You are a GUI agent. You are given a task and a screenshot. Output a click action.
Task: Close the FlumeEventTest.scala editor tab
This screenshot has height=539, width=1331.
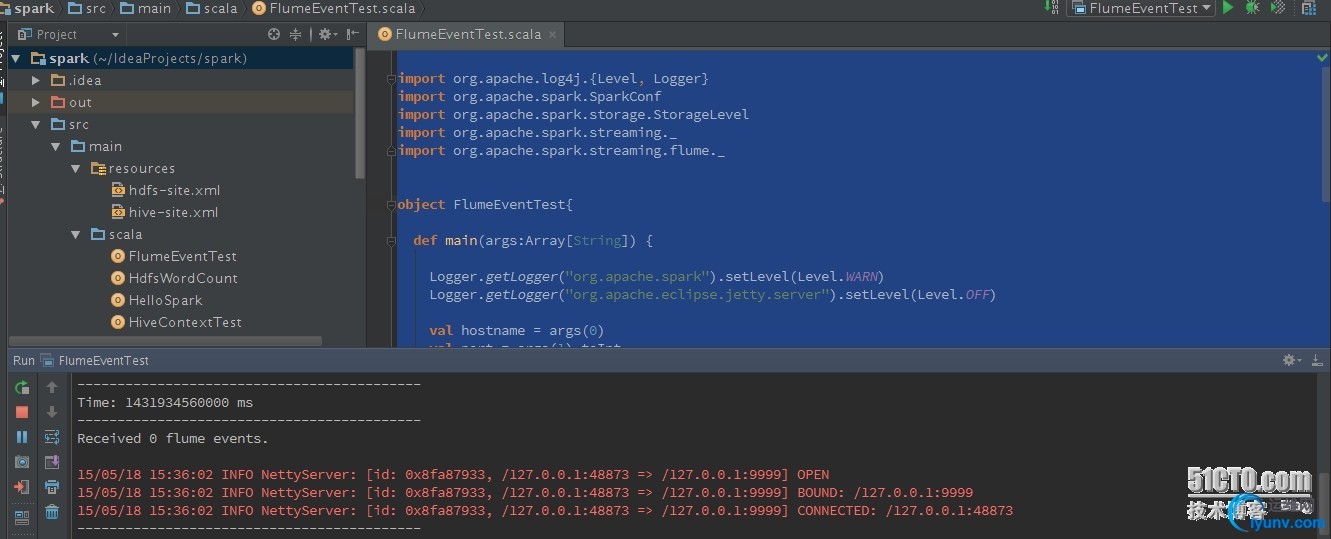click(x=552, y=34)
